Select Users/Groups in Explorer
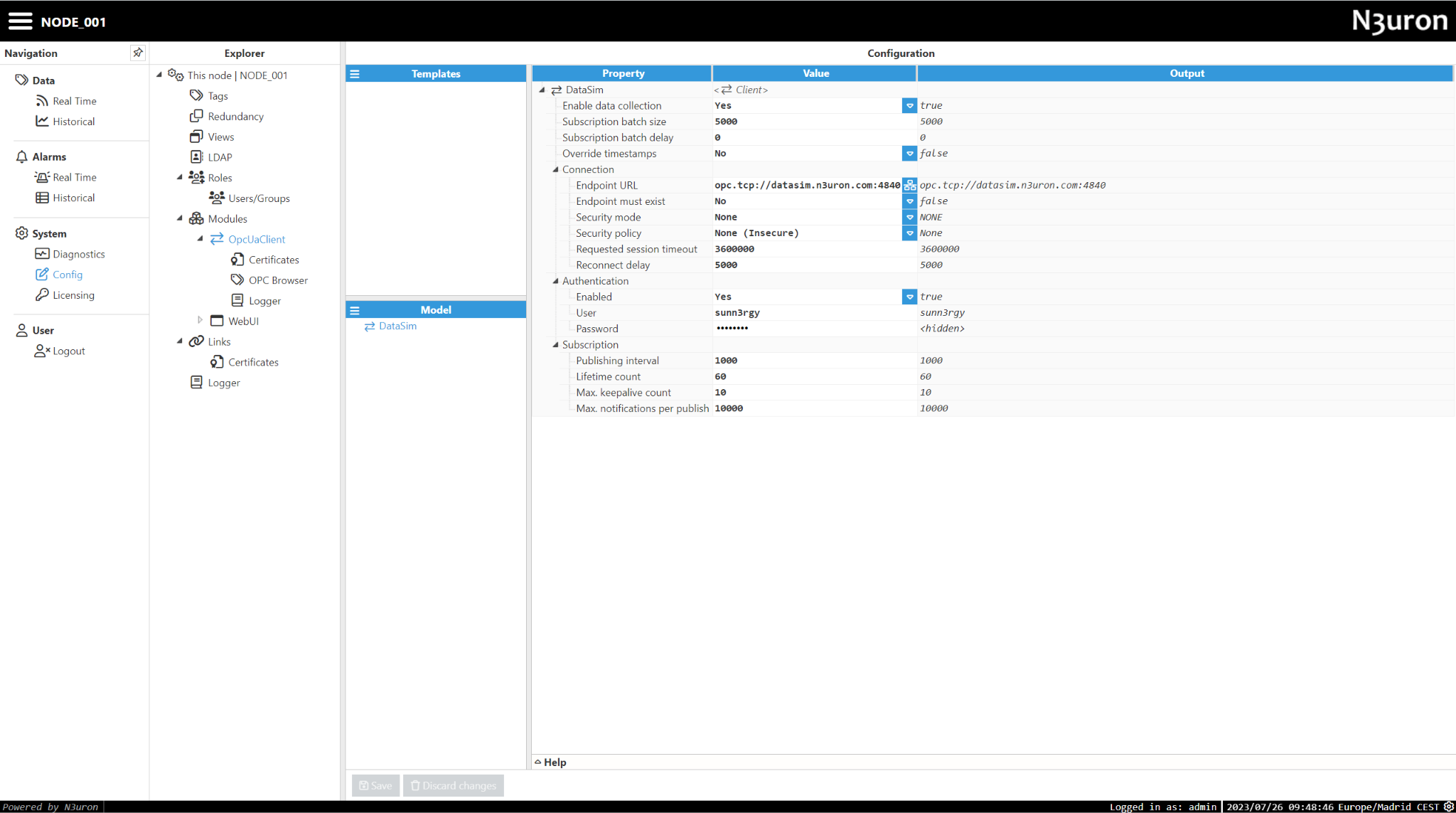Image resolution: width=1456 pixels, height=813 pixels. pyautogui.click(x=259, y=198)
